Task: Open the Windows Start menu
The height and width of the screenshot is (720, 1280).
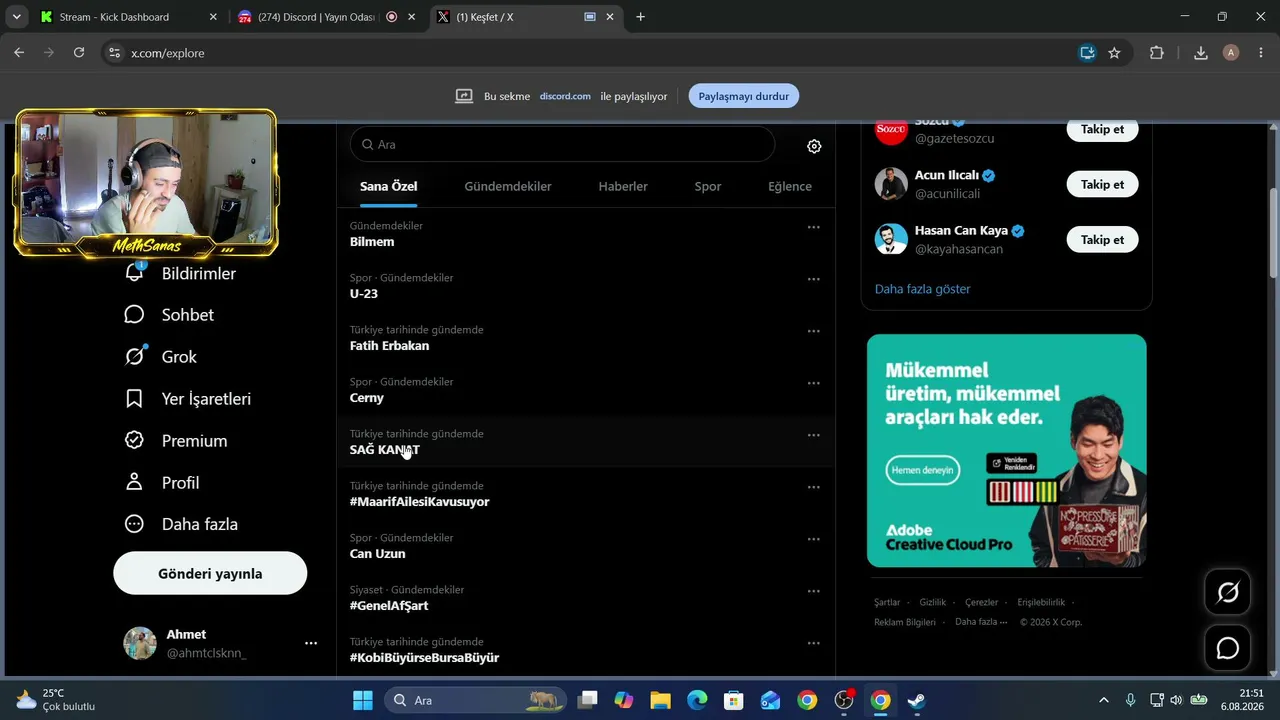Action: point(363,700)
